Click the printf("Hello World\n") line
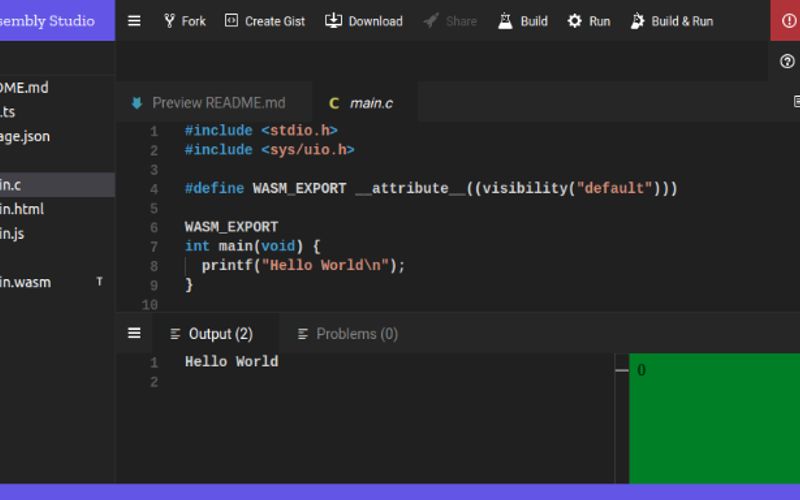This screenshot has width=800, height=500. [x=303, y=265]
